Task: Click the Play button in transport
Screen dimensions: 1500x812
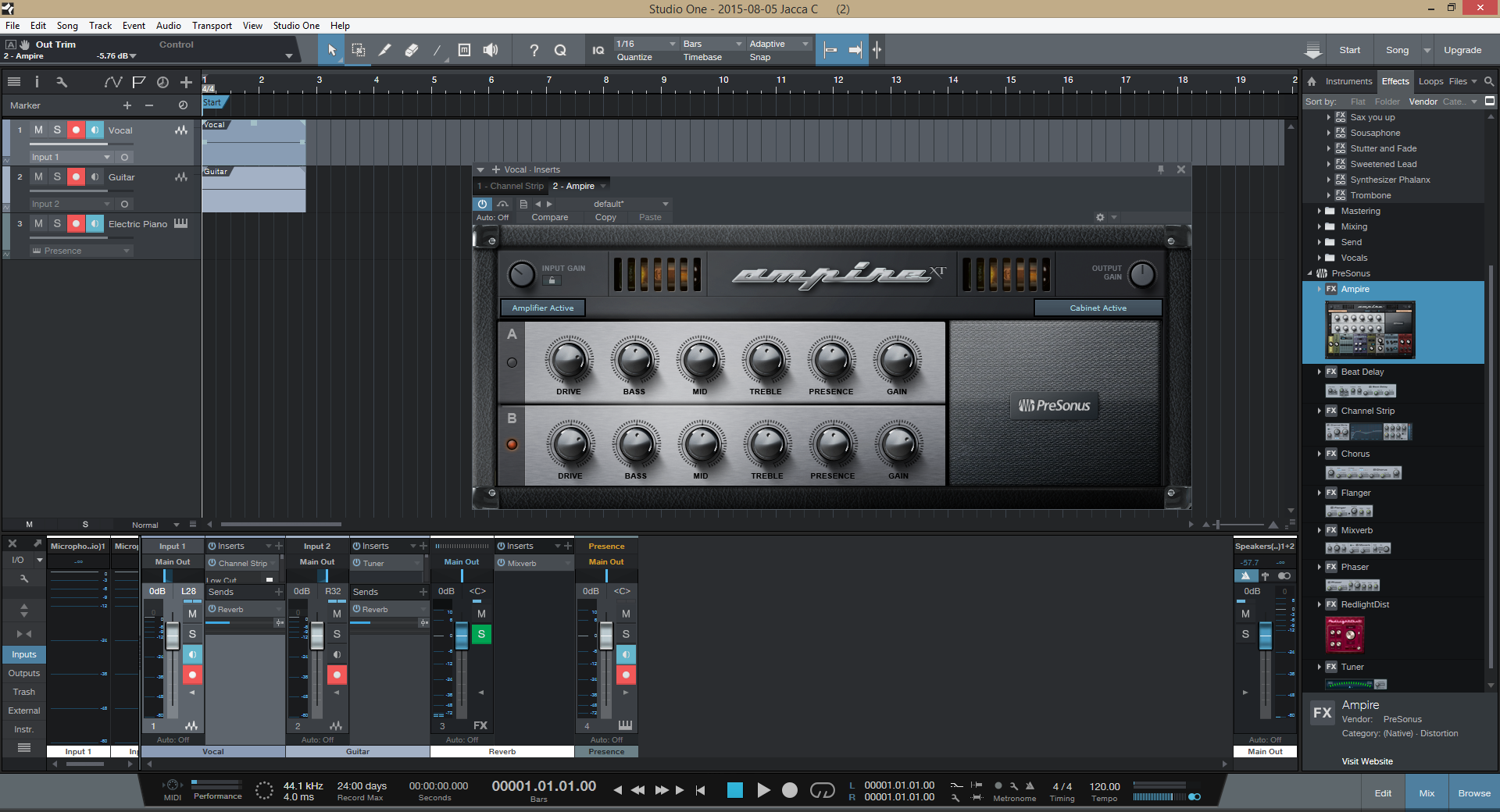Action: pos(763,790)
